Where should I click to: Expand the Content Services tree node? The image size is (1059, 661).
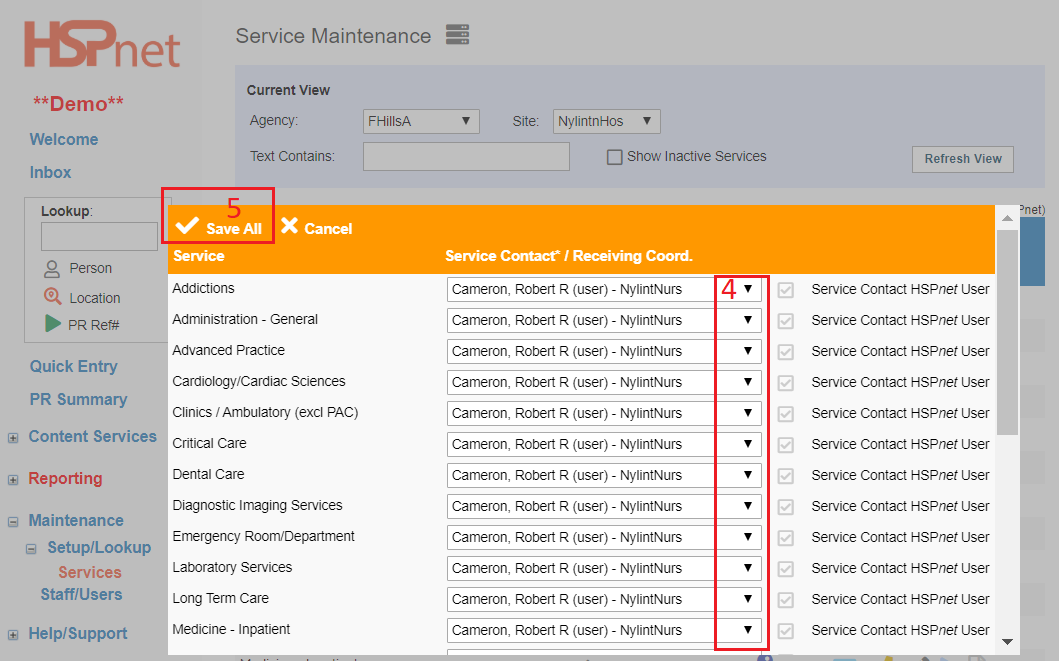point(13,438)
